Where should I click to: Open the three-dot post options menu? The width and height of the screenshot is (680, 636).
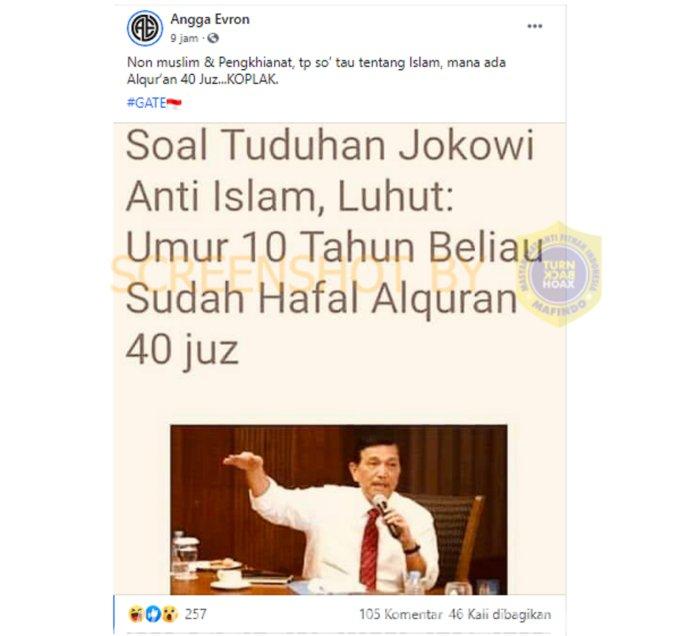[x=535, y=26]
